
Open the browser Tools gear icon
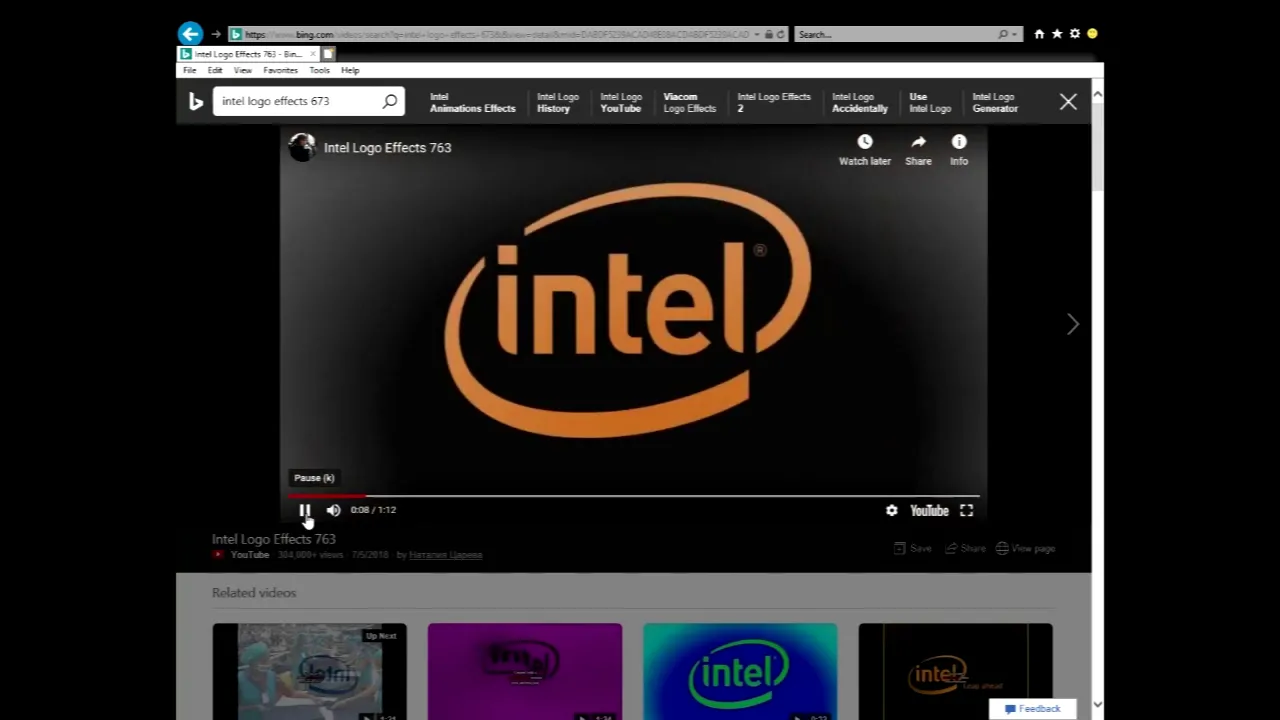click(1075, 34)
